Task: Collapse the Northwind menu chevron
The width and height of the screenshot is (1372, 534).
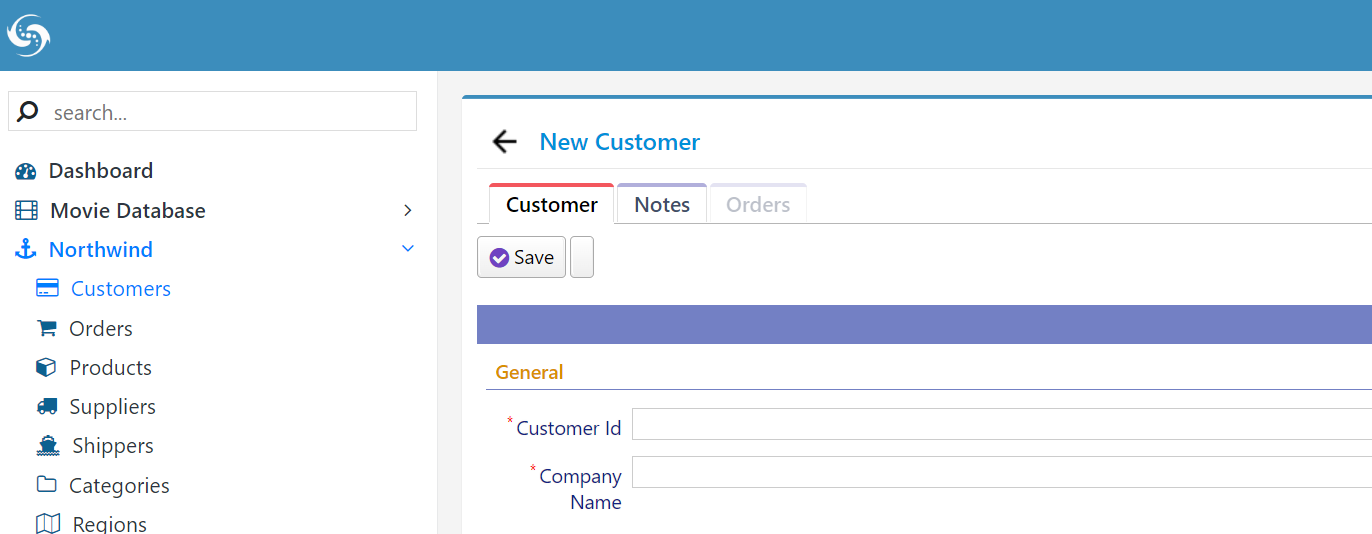Action: (407, 249)
